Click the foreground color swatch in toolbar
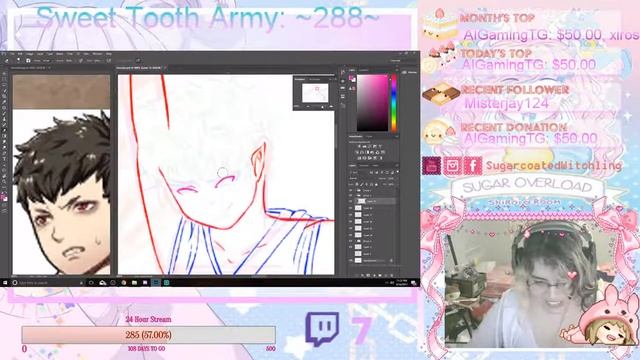Screen dimensions: 640x360 (x=2, y=197)
